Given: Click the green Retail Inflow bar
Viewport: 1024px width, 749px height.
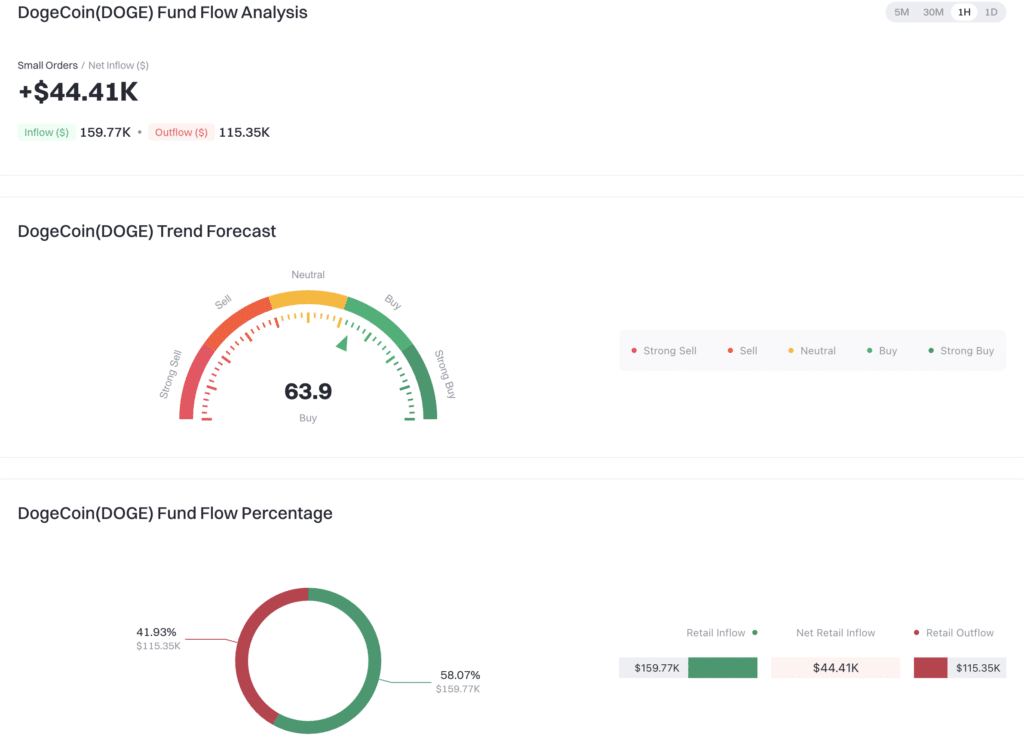Looking at the screenshot, I should (722, 667).
